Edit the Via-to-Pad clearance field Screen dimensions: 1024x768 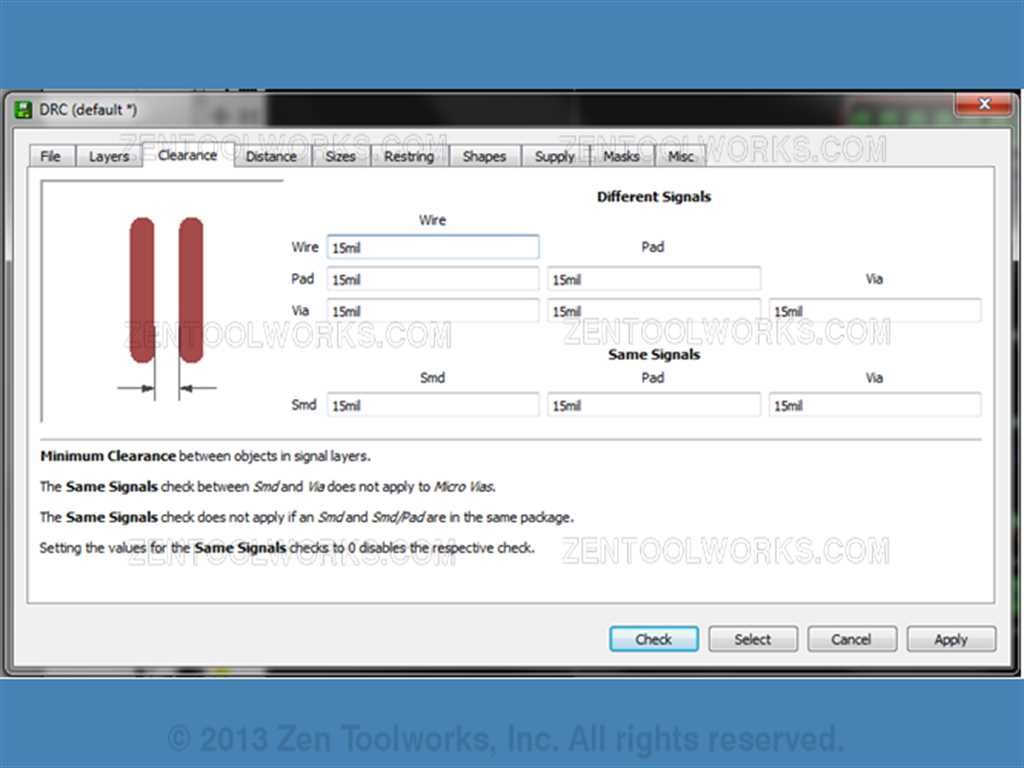pos(654,311)
